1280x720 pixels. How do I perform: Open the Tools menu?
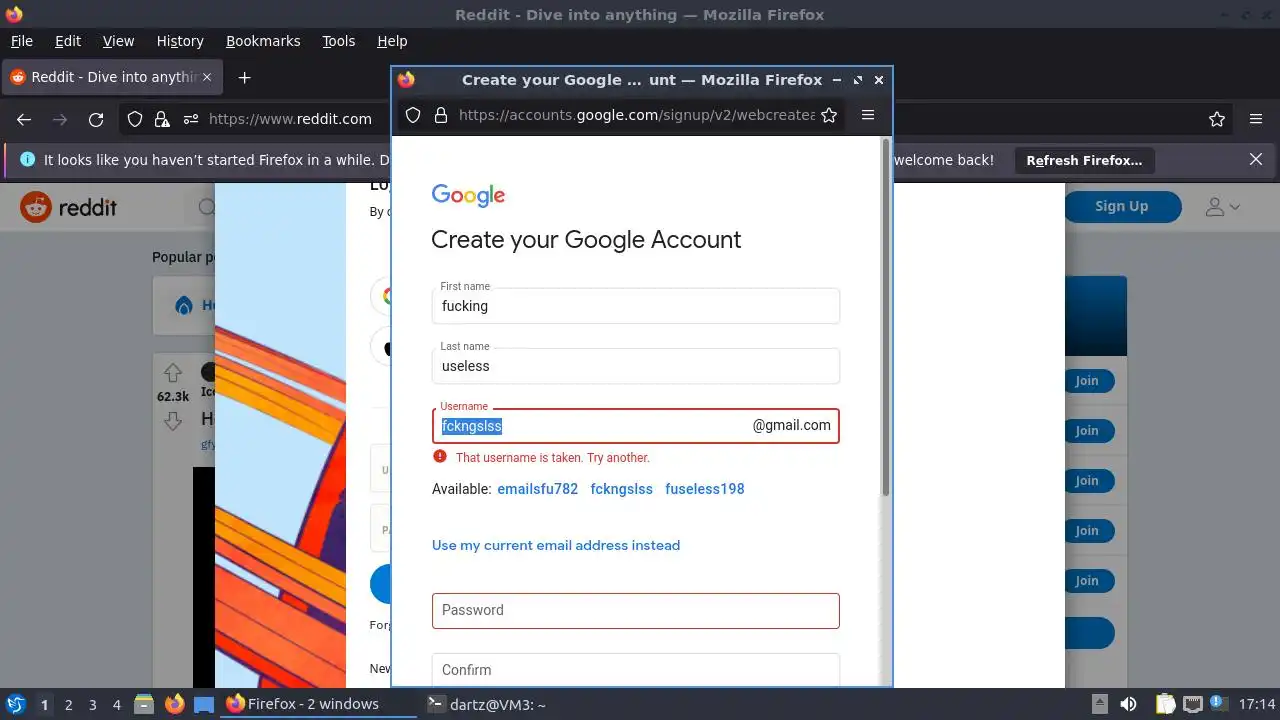click(x=338, y=41)
